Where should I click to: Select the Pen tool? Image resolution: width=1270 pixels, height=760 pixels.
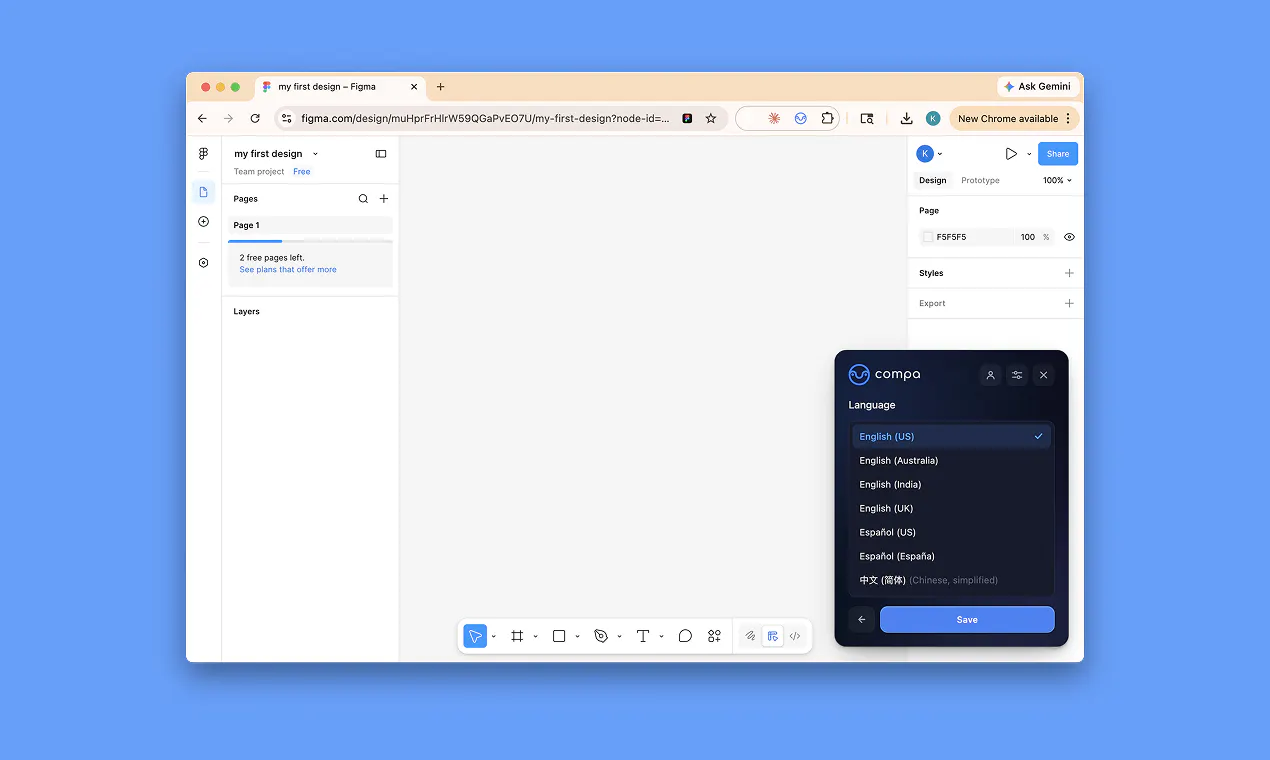[x=601, y=636]
